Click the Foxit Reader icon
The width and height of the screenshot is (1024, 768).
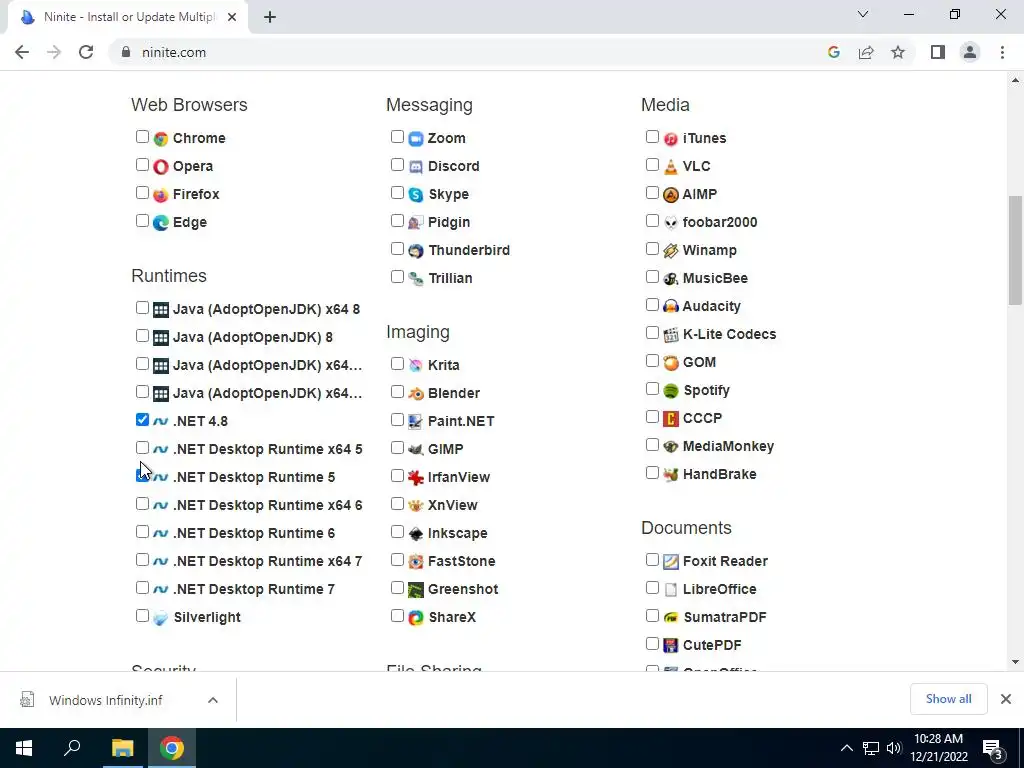click(671, 562)
